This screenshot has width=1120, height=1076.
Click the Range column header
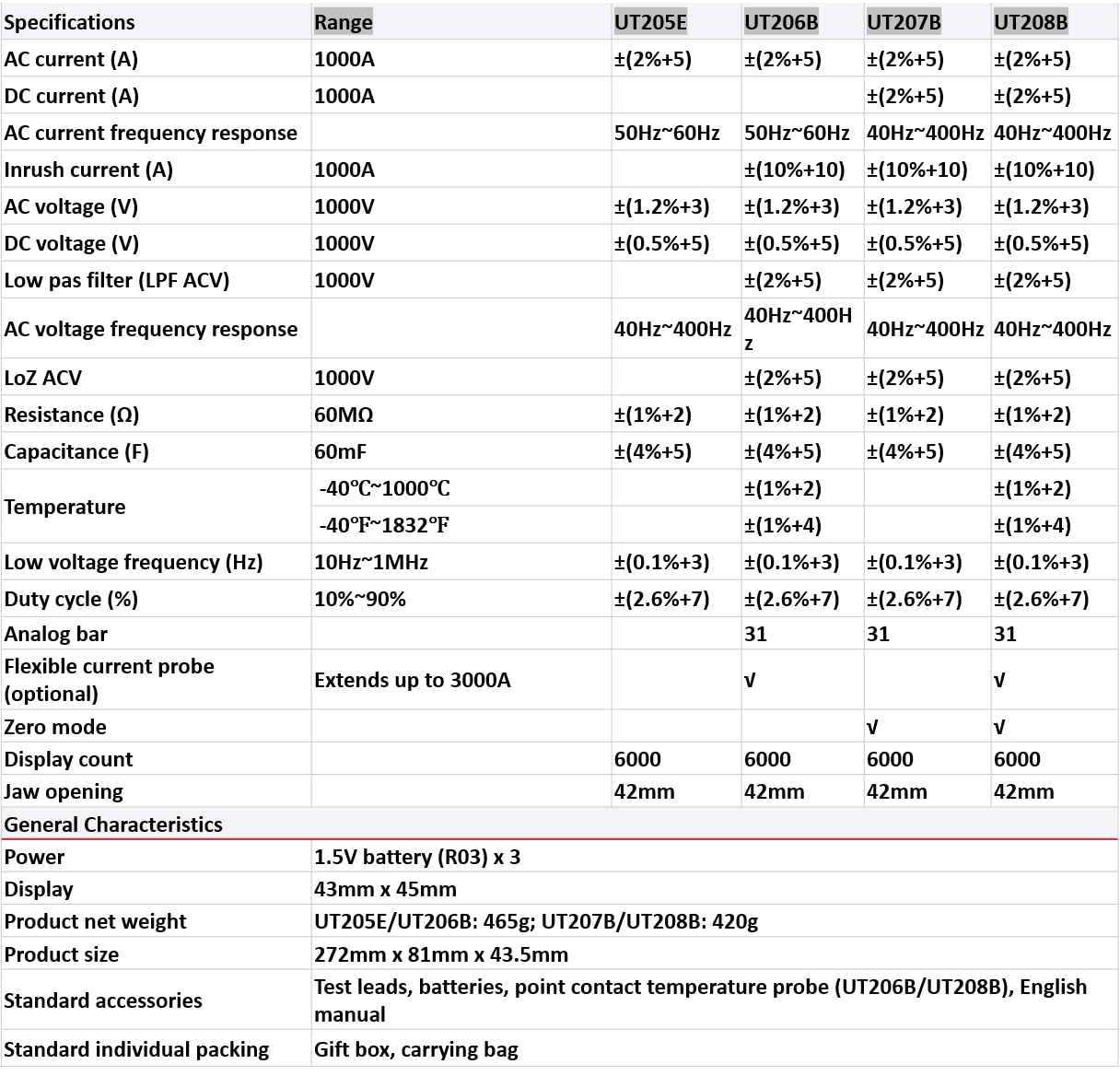(x=344, y=22)
